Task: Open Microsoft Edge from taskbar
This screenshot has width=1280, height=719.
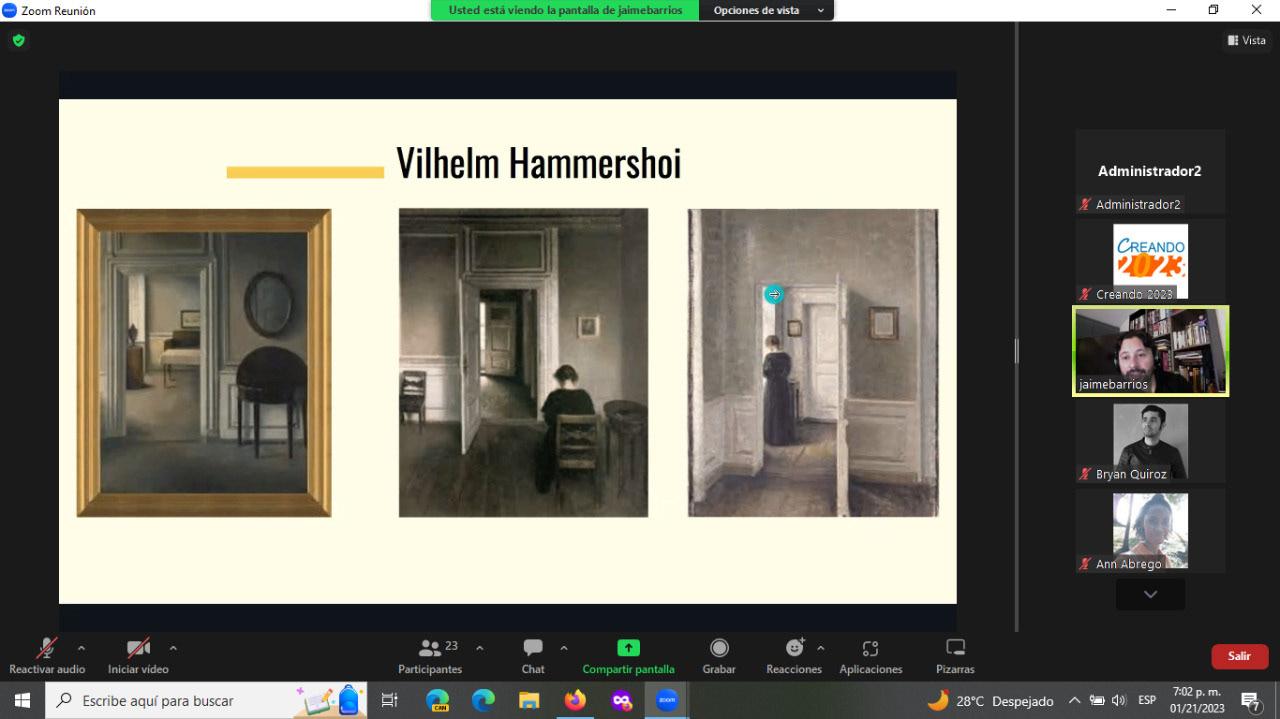Action: click(483, 700)
